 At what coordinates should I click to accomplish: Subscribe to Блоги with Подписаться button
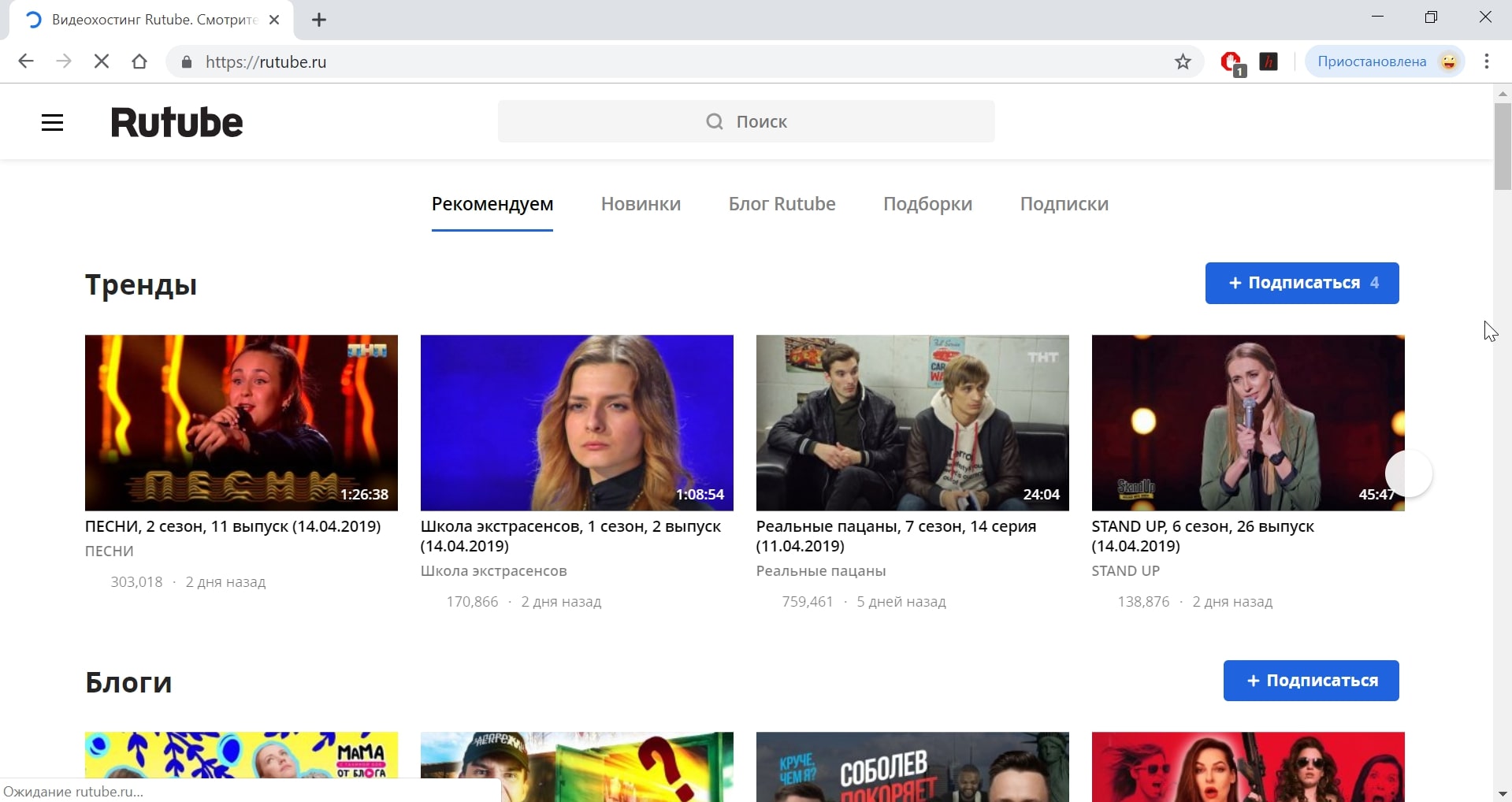(x=1311, y=681)
